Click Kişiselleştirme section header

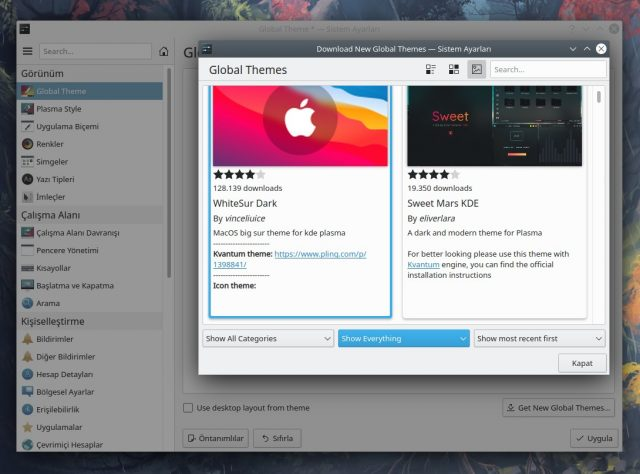coord(90,321)
